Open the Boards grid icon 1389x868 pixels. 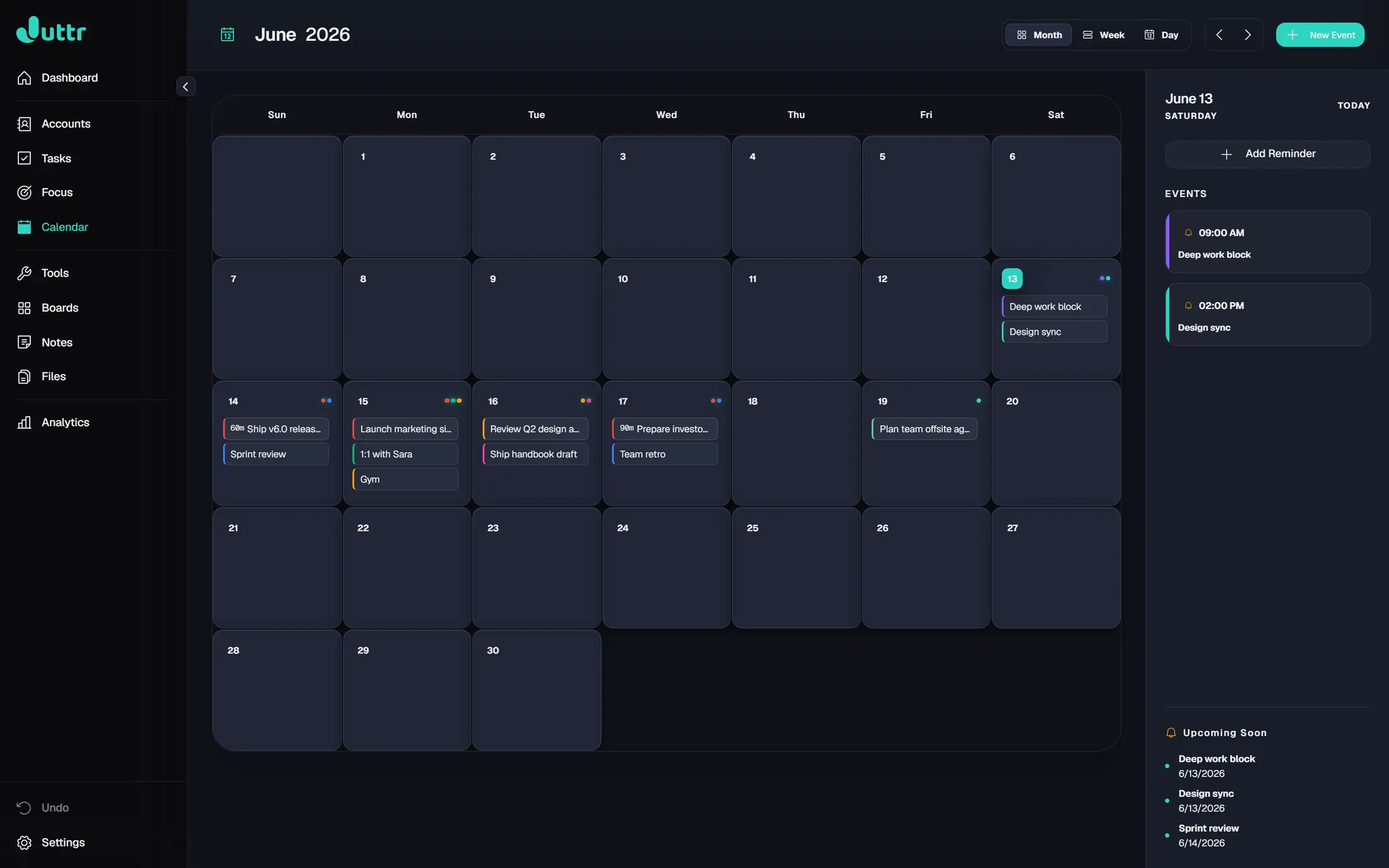tap(24, 308)
